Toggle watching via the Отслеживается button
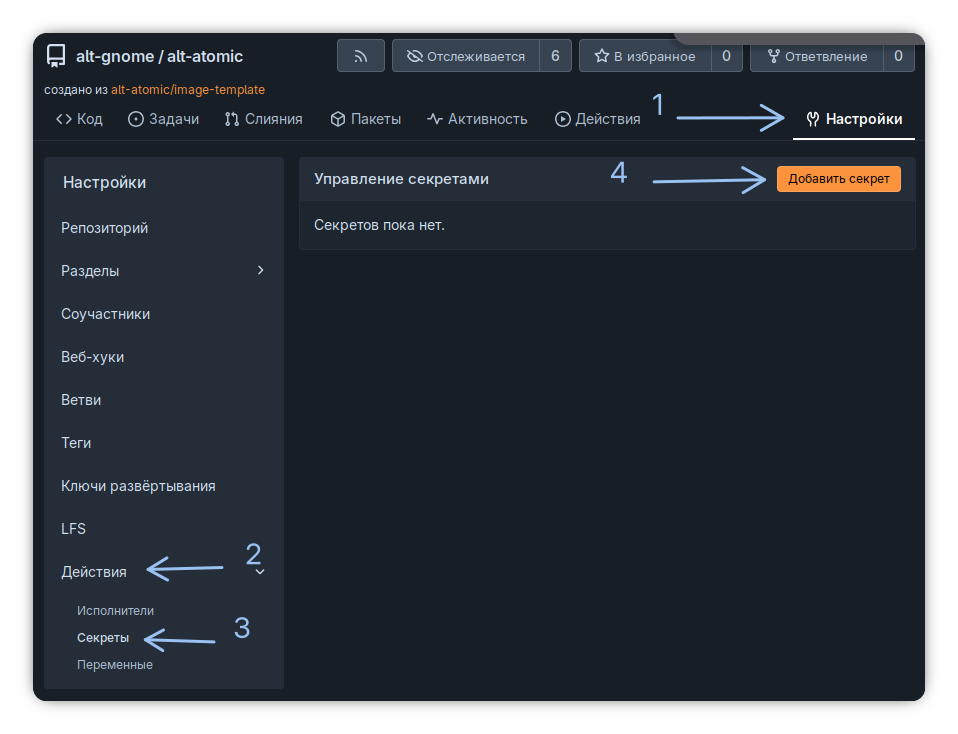 click(466, 56)
